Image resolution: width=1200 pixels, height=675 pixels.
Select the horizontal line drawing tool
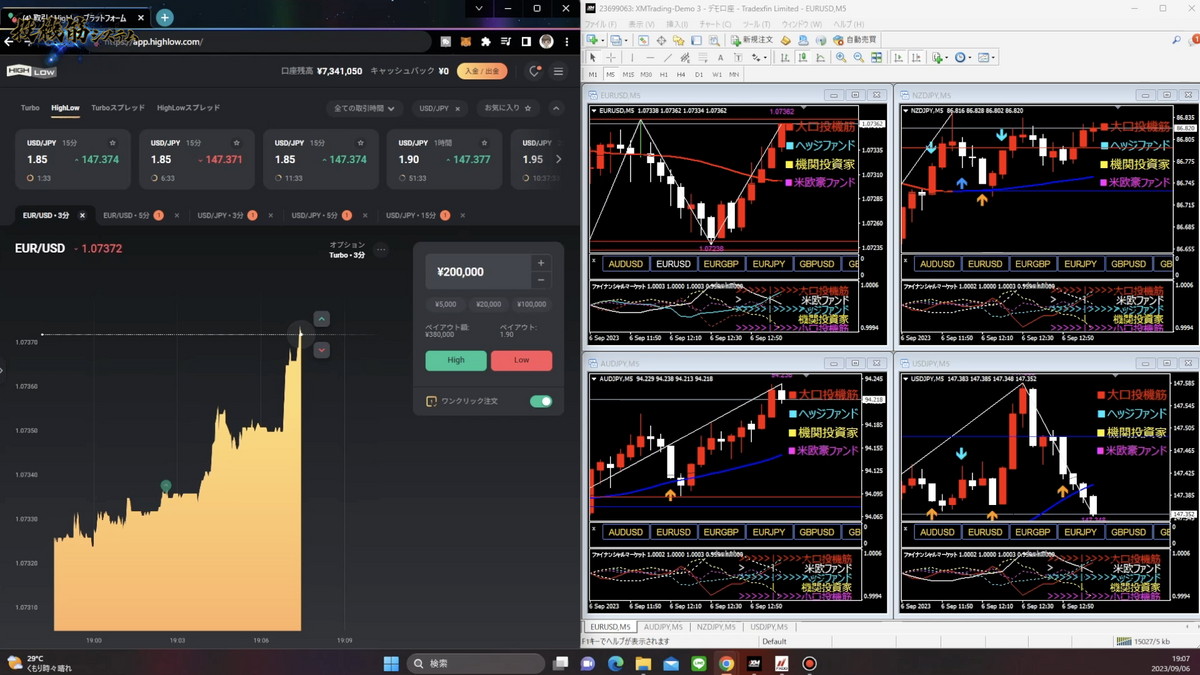pos(650,58)
